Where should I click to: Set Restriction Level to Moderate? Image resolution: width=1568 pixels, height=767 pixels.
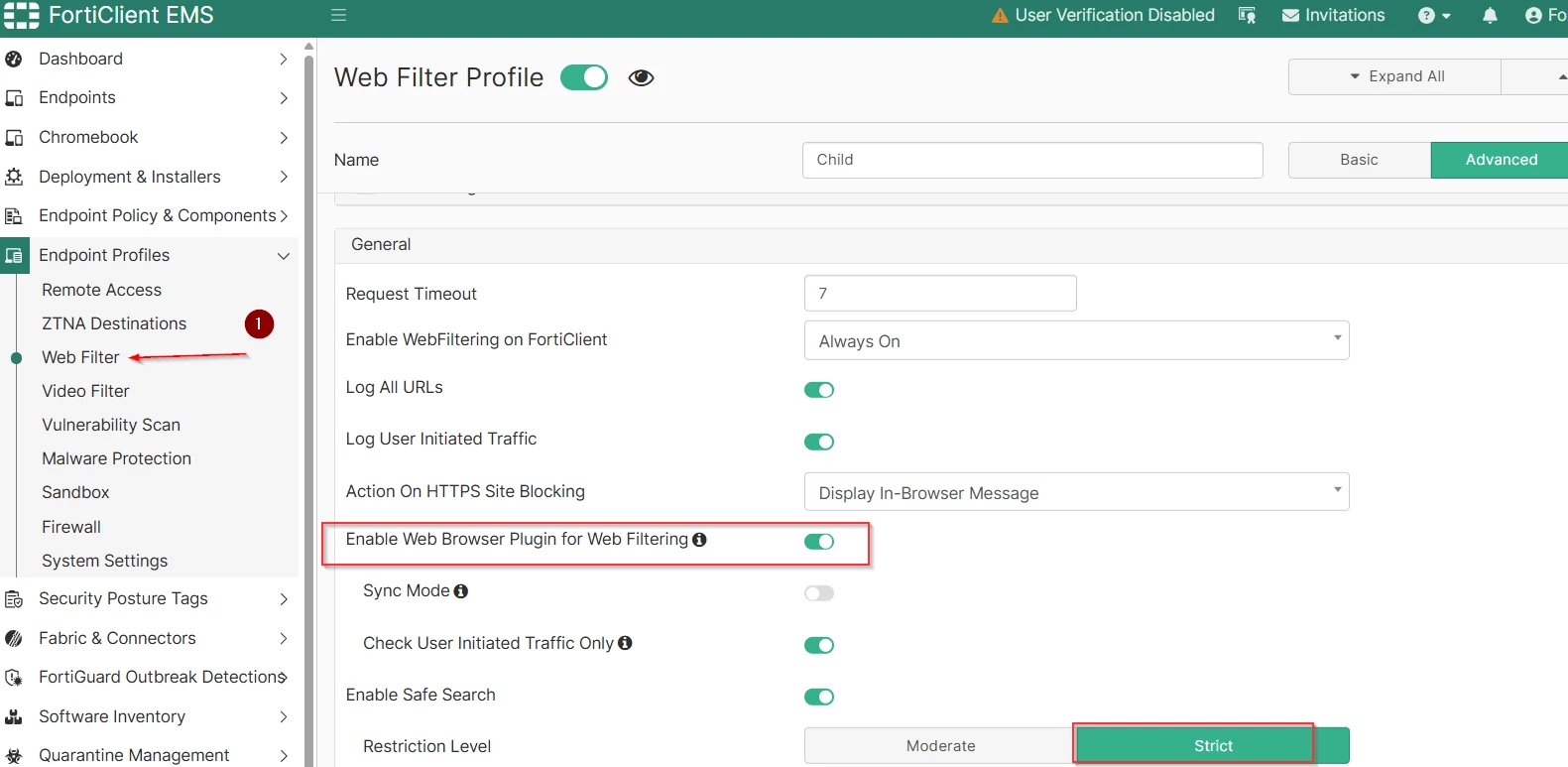click(940, 746)
